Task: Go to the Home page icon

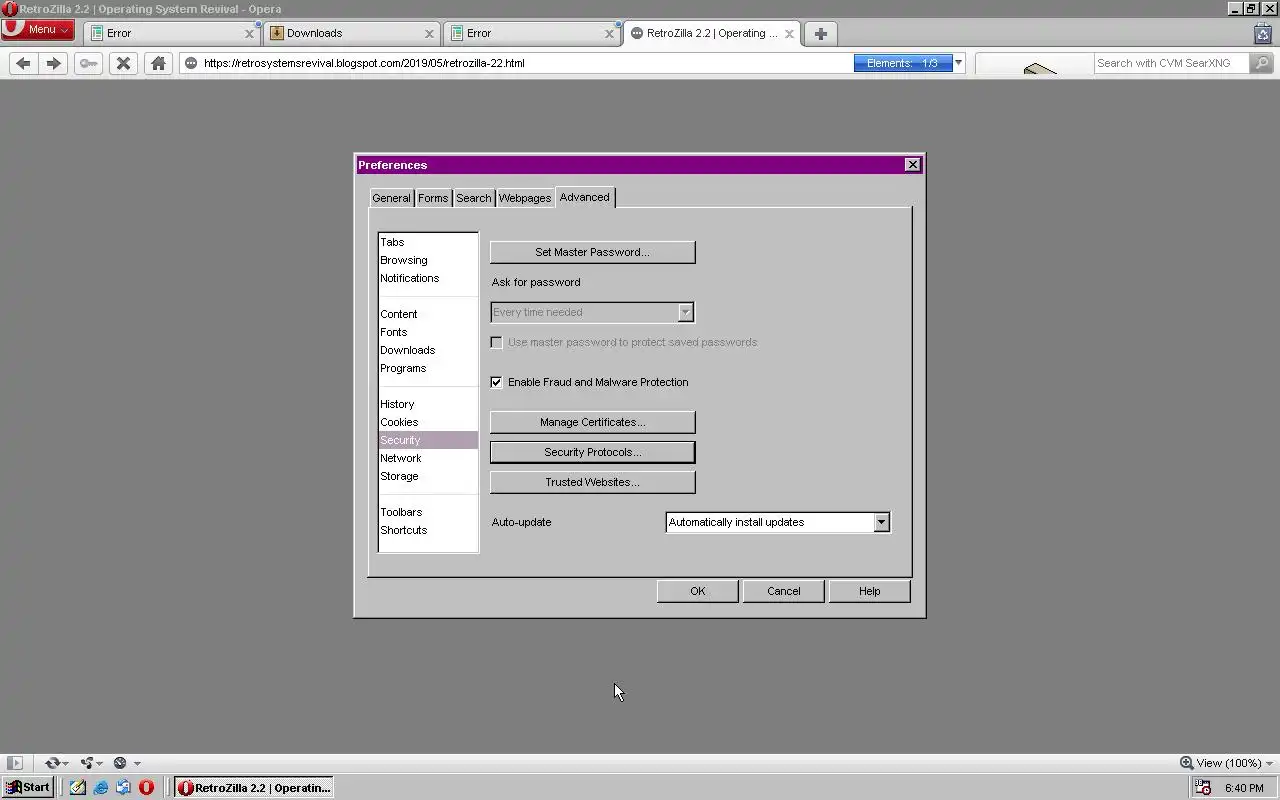Action: (158, 63)
